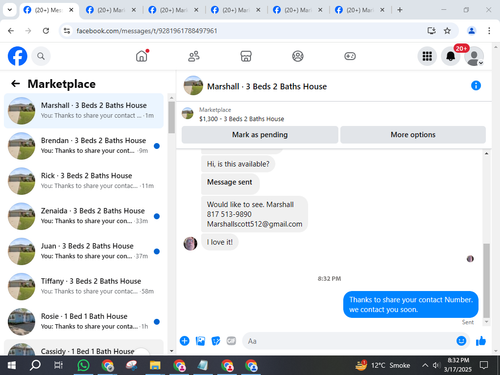Open a new browser tab
The image size is (500, 375).
pyautogui.click(x=400, y=10)
